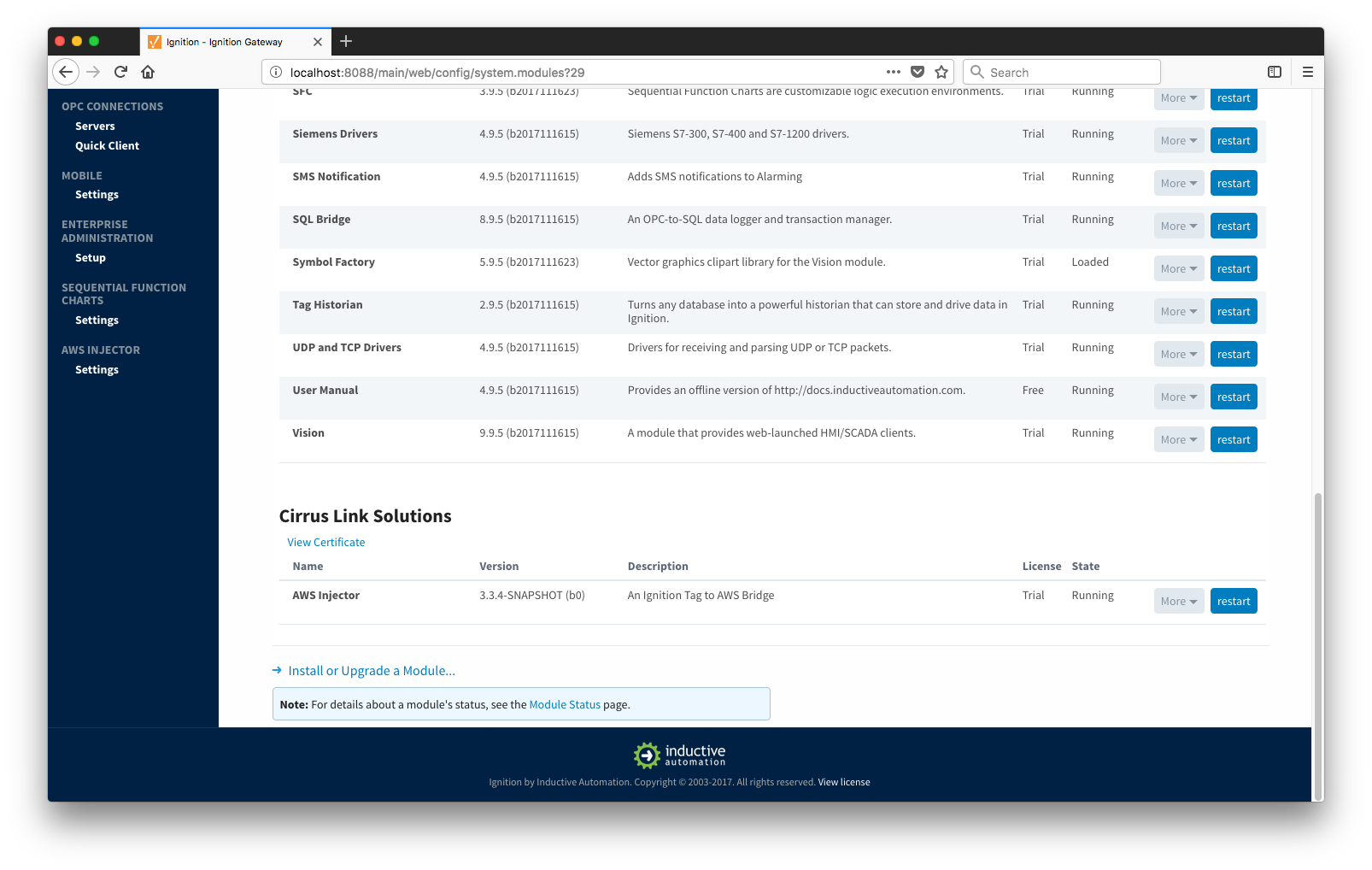Expand the More dropdown for Siemens Drivers

(1178, 141)
